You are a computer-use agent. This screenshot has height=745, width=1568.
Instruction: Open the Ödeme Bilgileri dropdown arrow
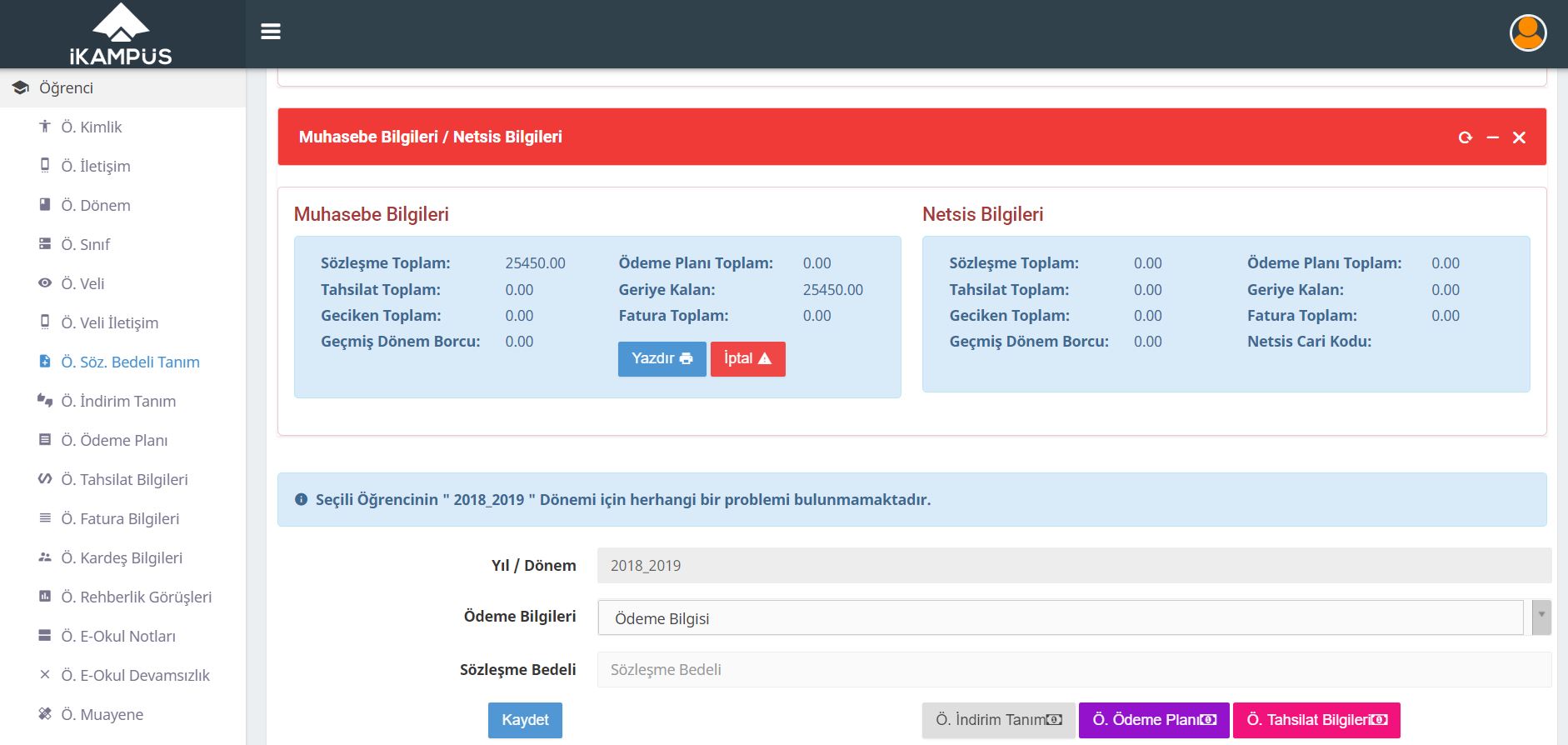pos(1541,617)
